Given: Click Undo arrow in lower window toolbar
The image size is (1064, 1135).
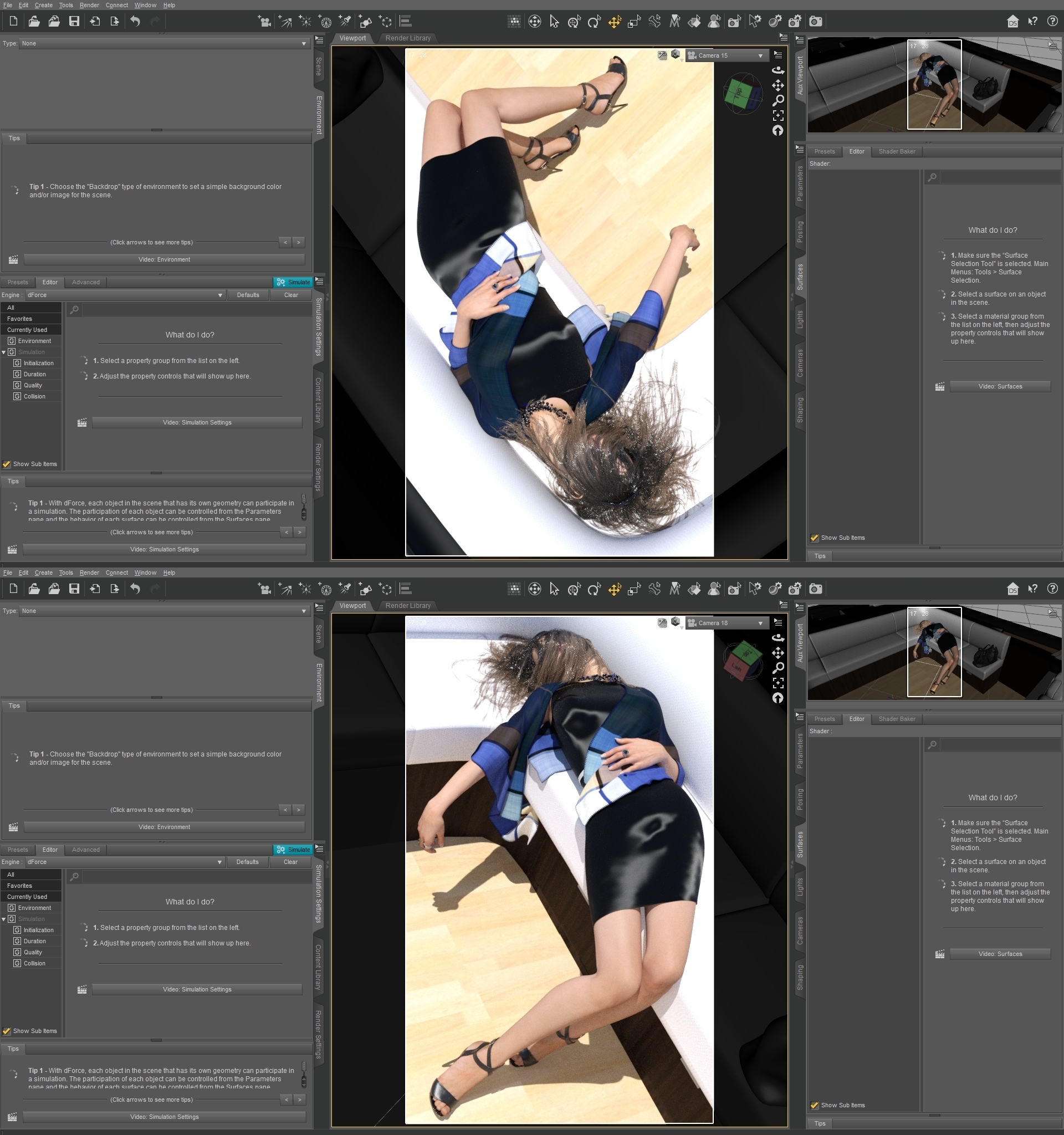Looking at the screenshot, I should [135, 589].
